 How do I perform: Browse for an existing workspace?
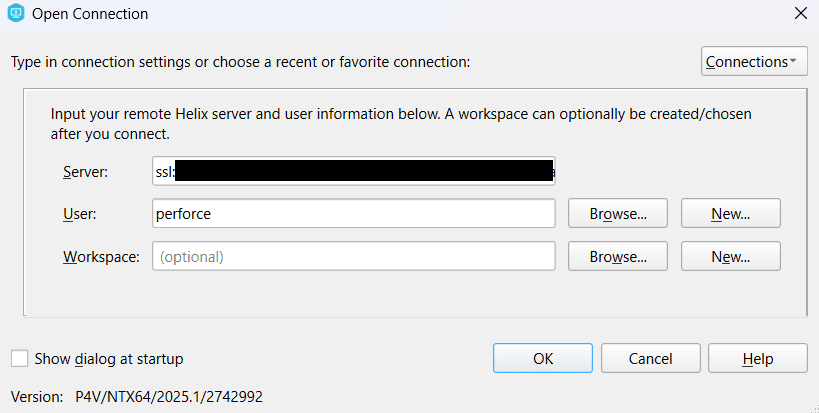pos(618,256)
